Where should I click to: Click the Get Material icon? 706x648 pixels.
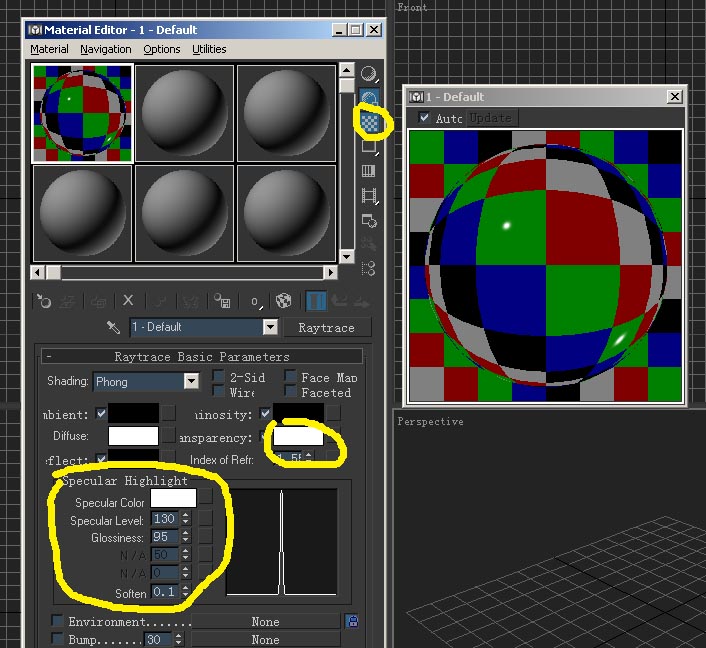pyautogui.click(x=44, y=300)
